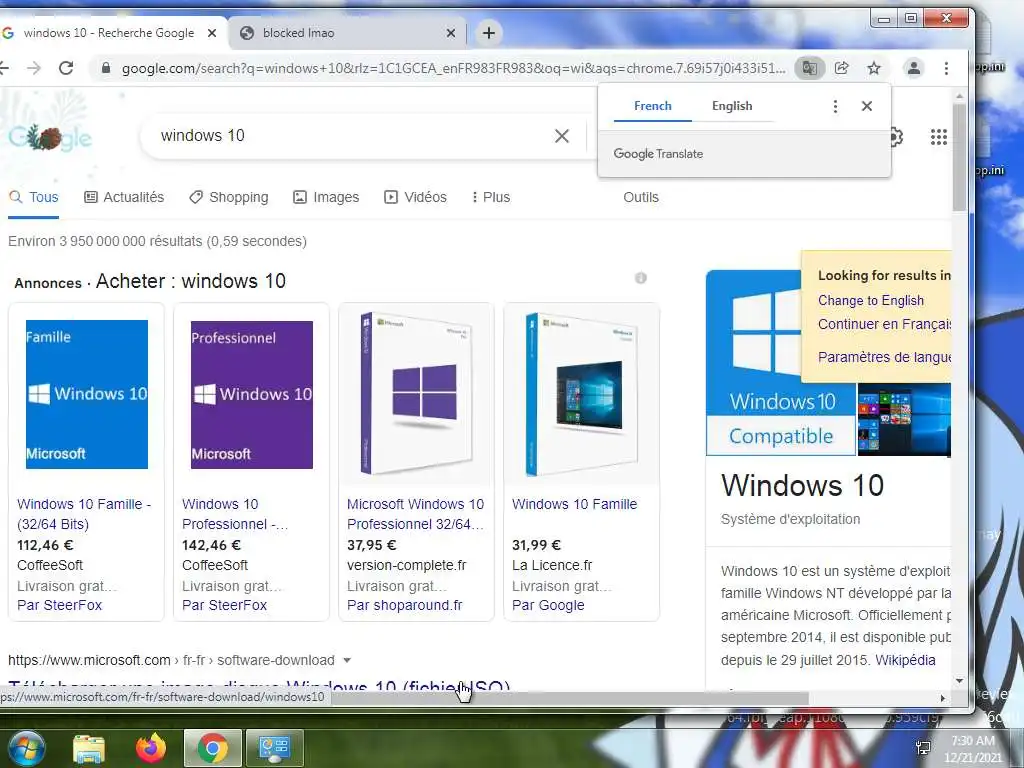The height and width of the screenshot is (768, 1024).
Task: Expand the Plus menu of search filters
Action: click(490, 197)
